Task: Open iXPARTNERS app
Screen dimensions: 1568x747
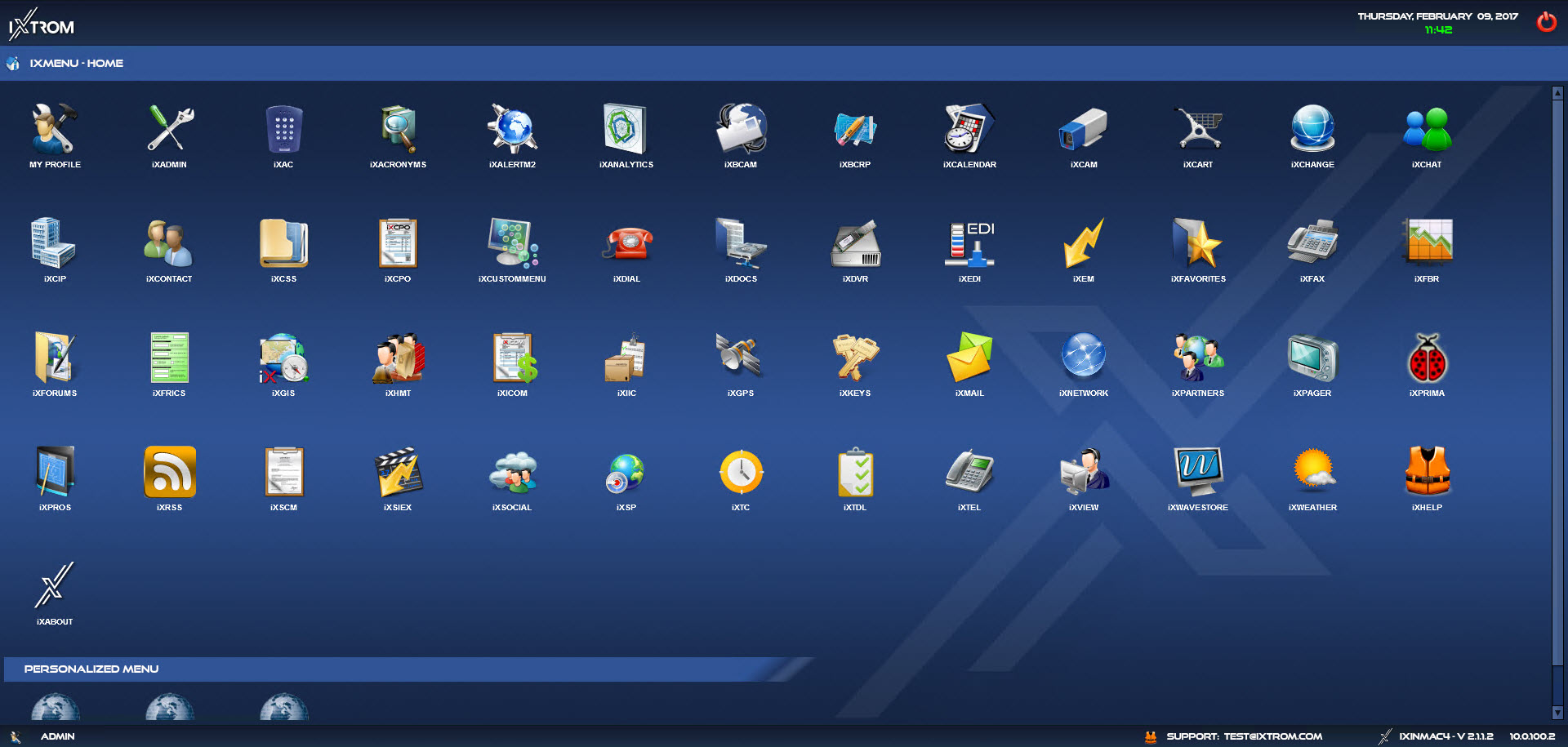Action: click(x=1198, y=358)
